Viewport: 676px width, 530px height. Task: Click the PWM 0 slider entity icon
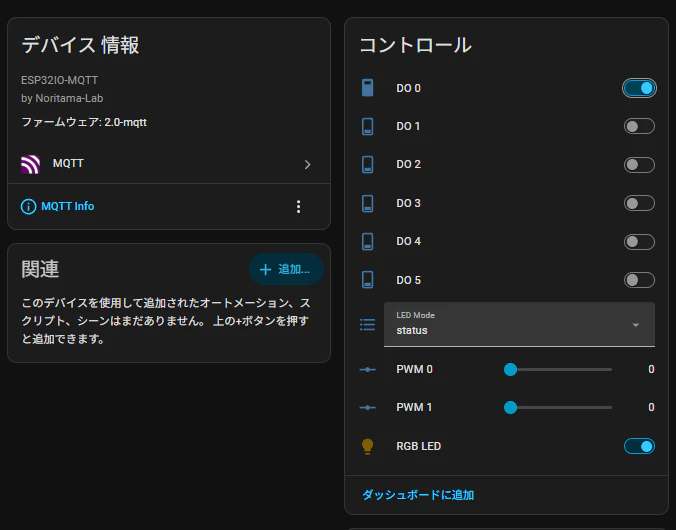pos(367,370)
